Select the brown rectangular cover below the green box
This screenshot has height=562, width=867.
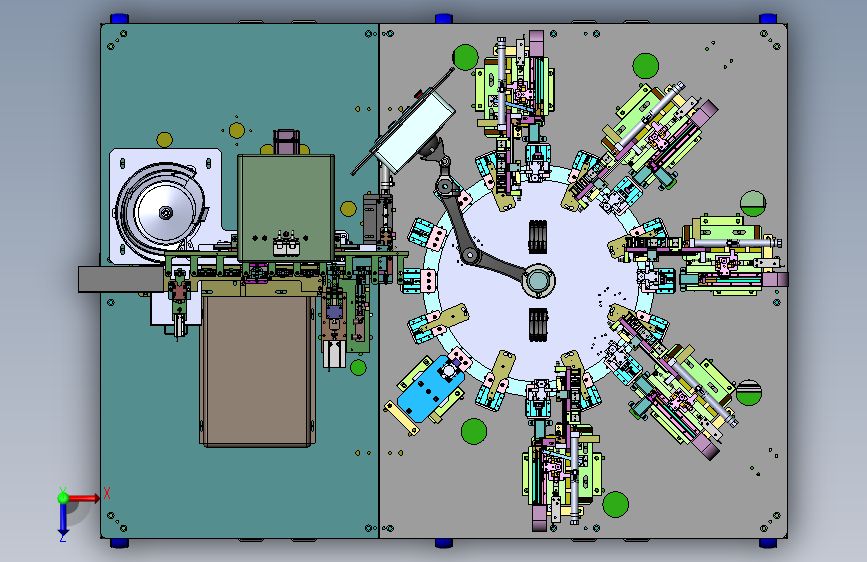258,371
